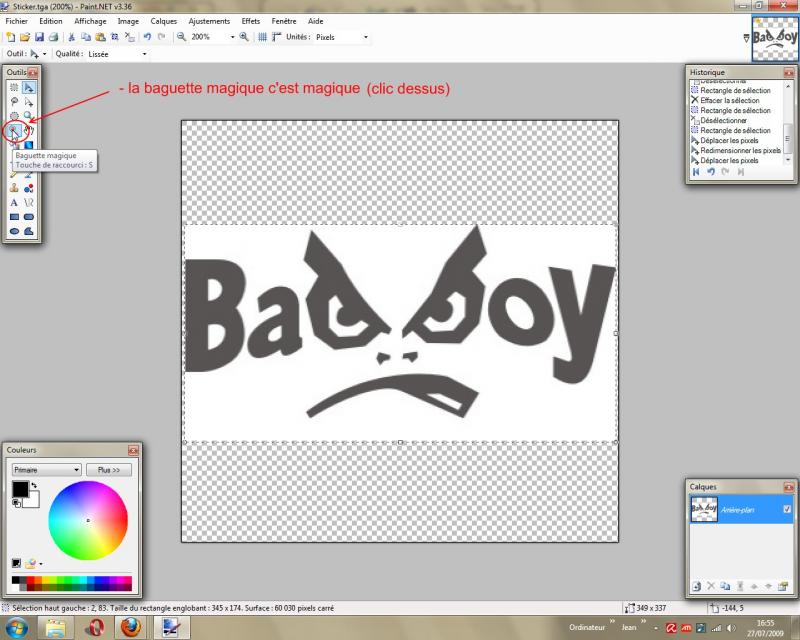
Task: Open the 200% zoom level dropdown
Action: click(233, 37)
